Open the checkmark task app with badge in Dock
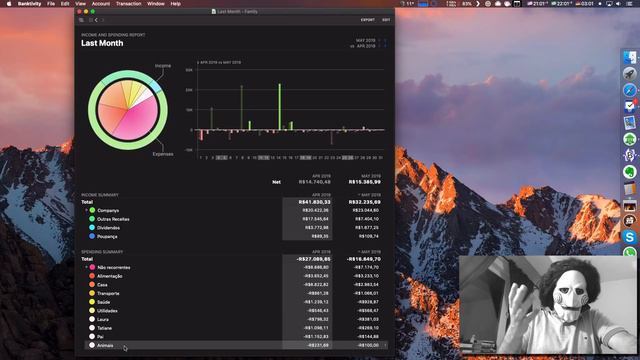The width and height of the screenshot is (640, 360). (629, 107)
